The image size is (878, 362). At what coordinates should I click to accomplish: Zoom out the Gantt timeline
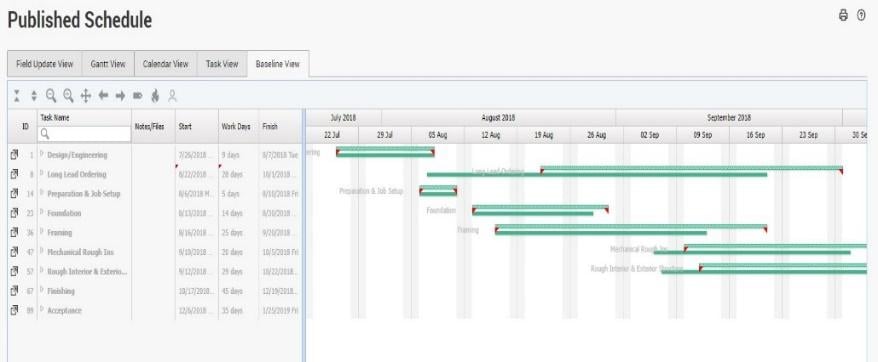click(x=51, y=96)
